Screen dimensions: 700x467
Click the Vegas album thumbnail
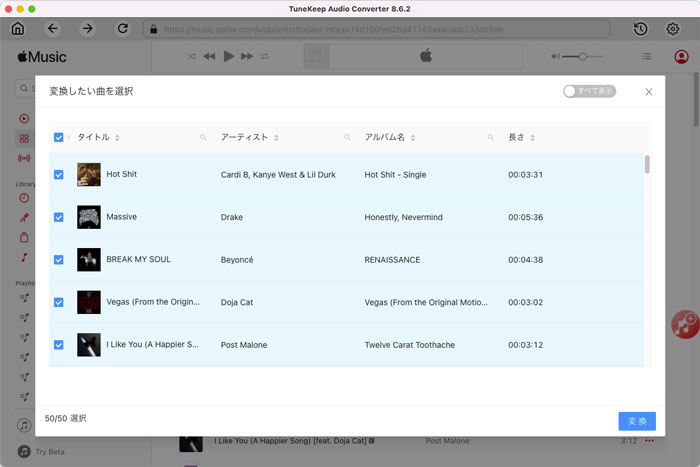tap(89, 302)
